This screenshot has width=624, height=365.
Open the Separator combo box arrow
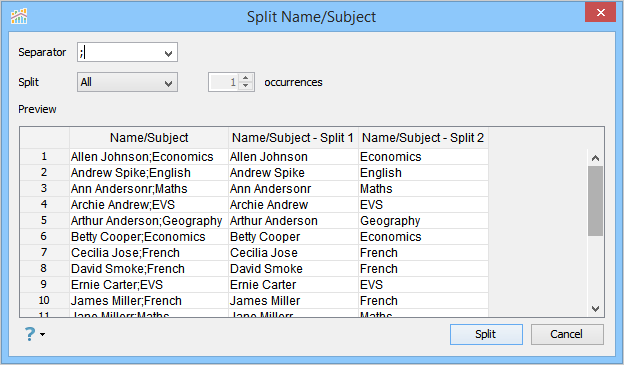click(x=168, y=53)
